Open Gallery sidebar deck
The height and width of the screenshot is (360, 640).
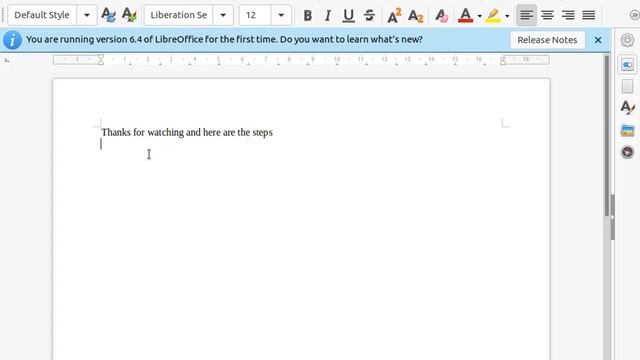pos(627,130)
